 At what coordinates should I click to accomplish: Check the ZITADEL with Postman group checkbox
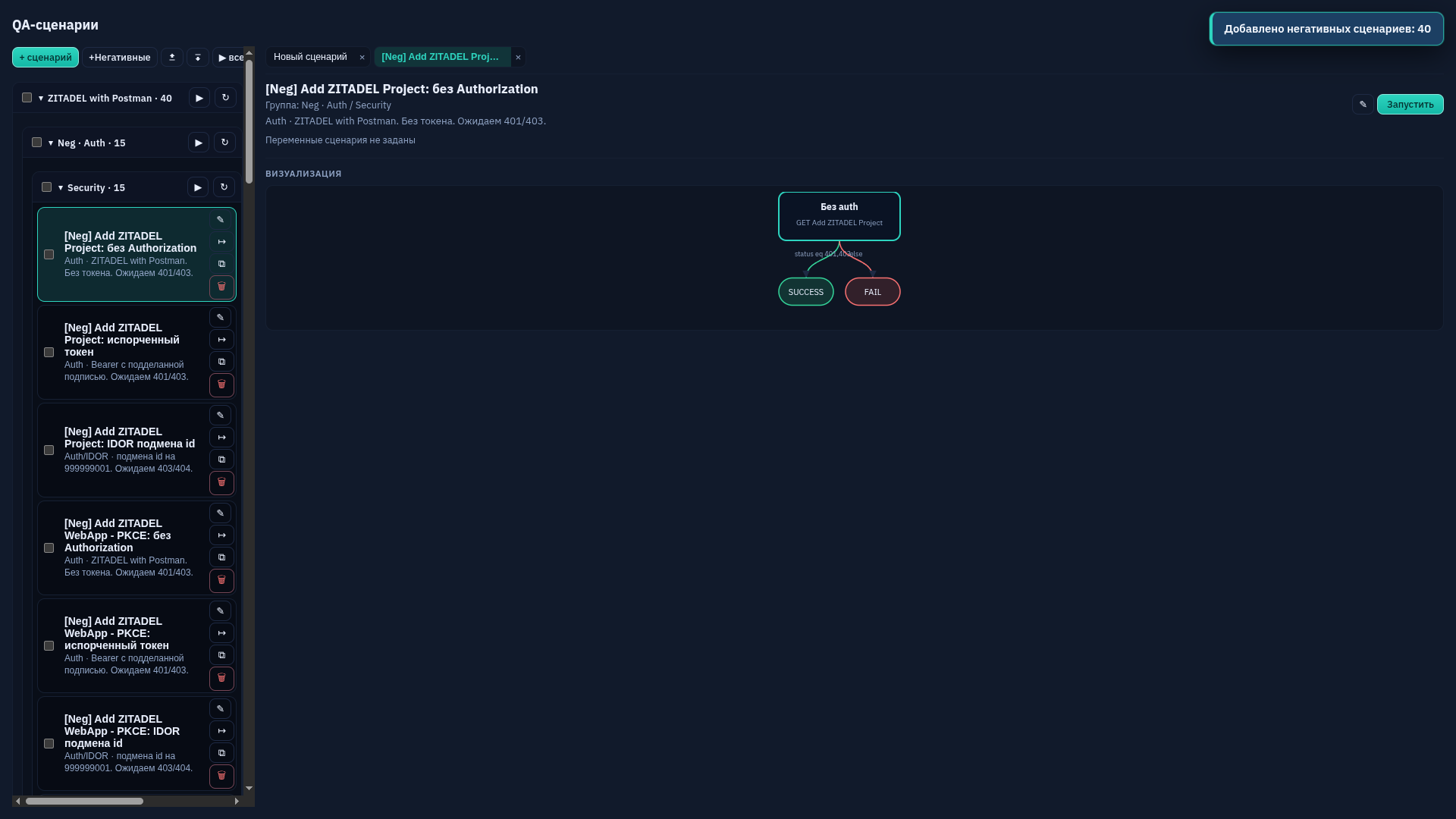[x=27, y=98]
